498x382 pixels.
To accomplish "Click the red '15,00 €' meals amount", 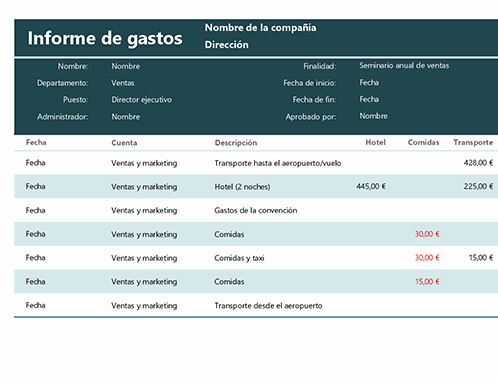I will (x=427, y=282).
